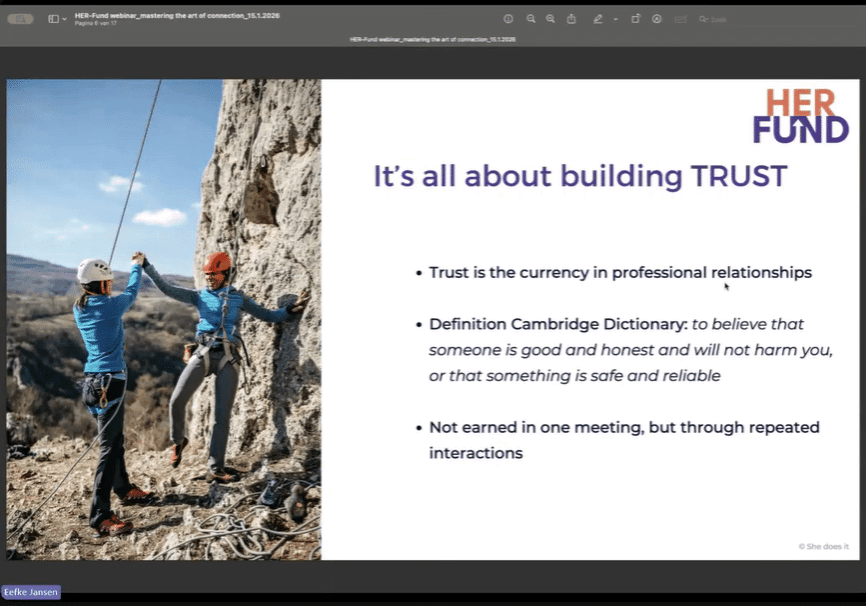
Task: Expand the sidebar view options chevron
Action: (x=65, y=19)
